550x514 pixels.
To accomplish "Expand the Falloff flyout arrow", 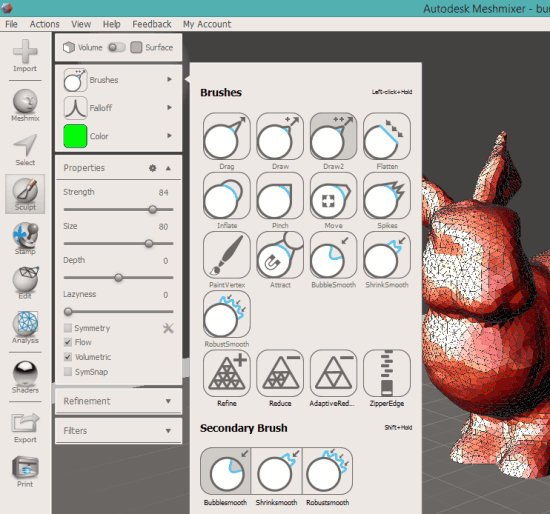I will (169, 107).
